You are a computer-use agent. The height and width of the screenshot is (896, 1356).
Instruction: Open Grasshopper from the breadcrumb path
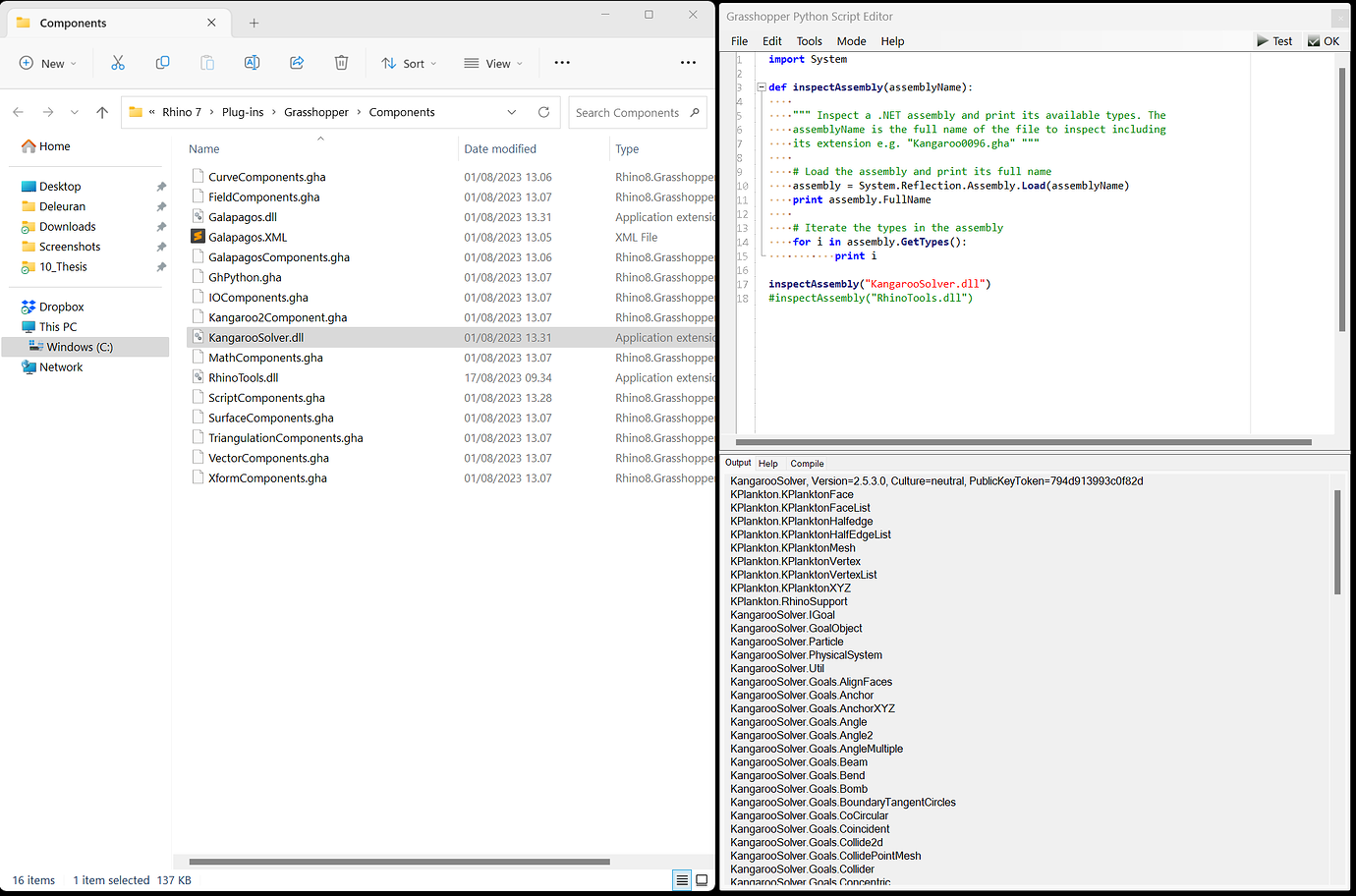point(316,112)
